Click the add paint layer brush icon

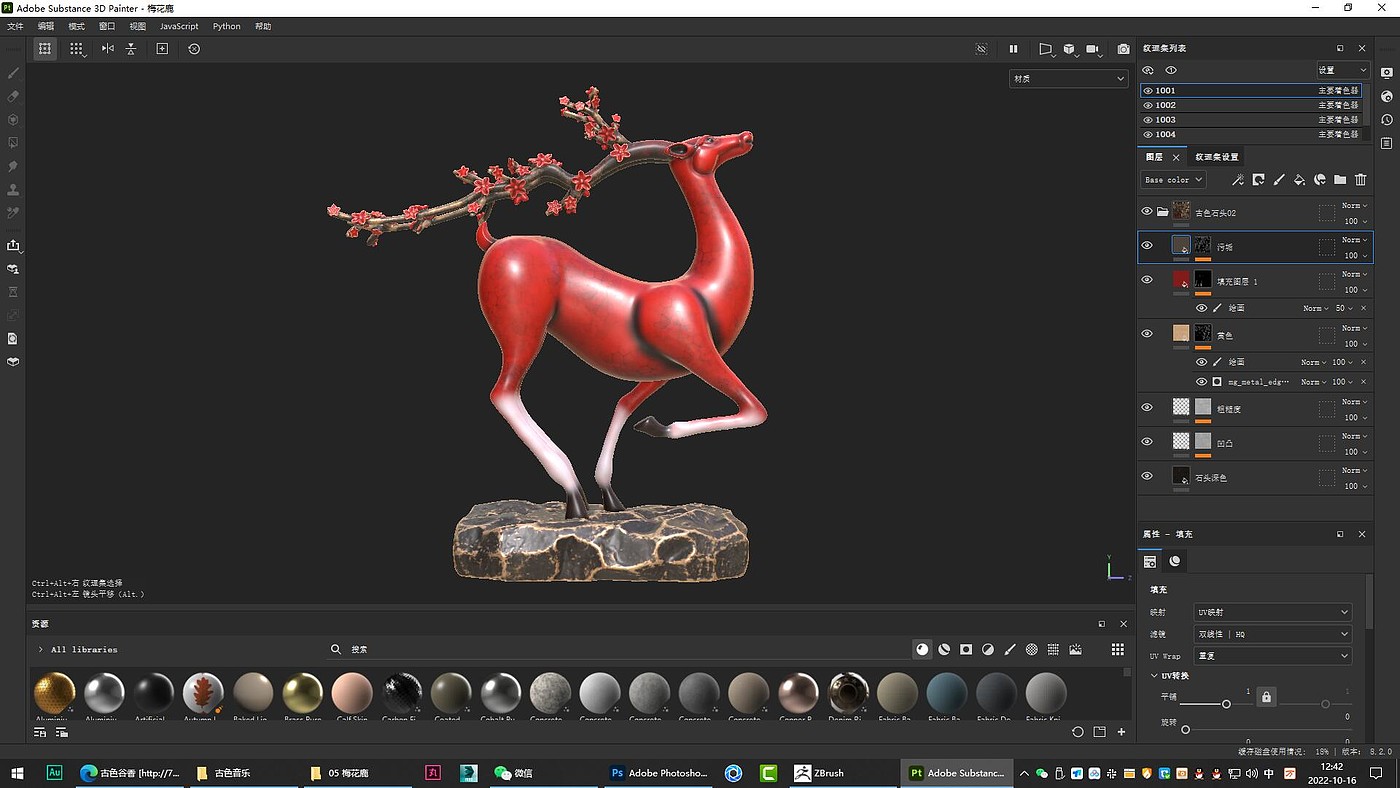point(1279,180)
